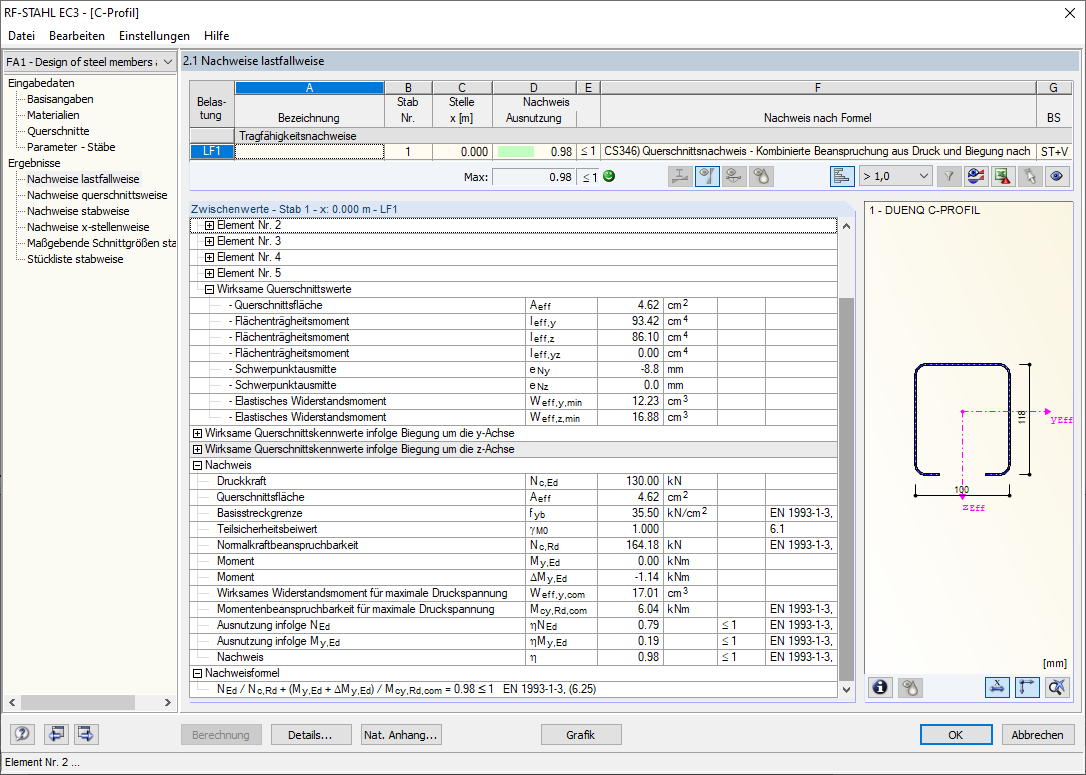This screenshot has width=1086, height=775.
Task: Click the funnel filter icon
Action: 949,177
